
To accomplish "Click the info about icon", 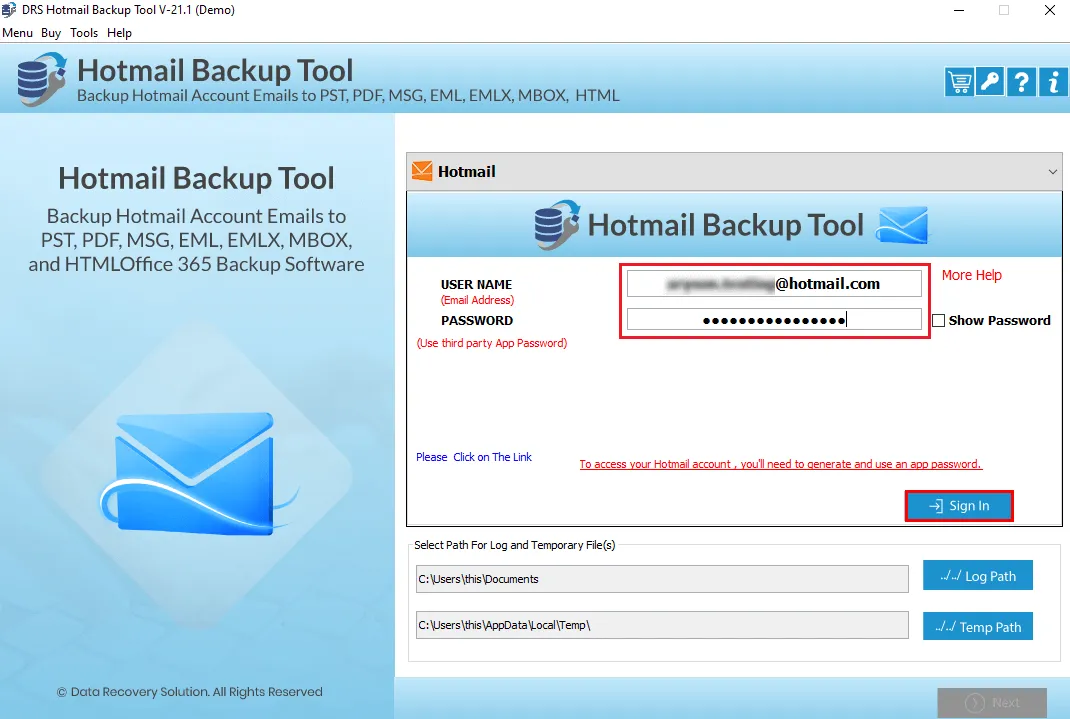I will (x=1053, y=82).
